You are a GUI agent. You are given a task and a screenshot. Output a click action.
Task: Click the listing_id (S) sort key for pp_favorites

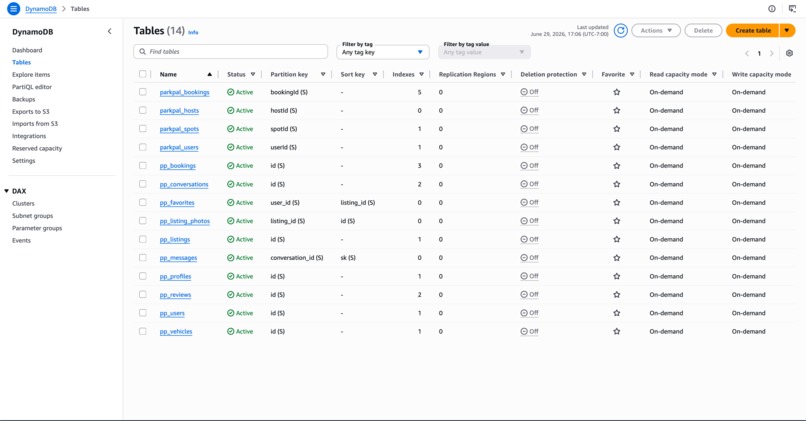tap(358, 203)
